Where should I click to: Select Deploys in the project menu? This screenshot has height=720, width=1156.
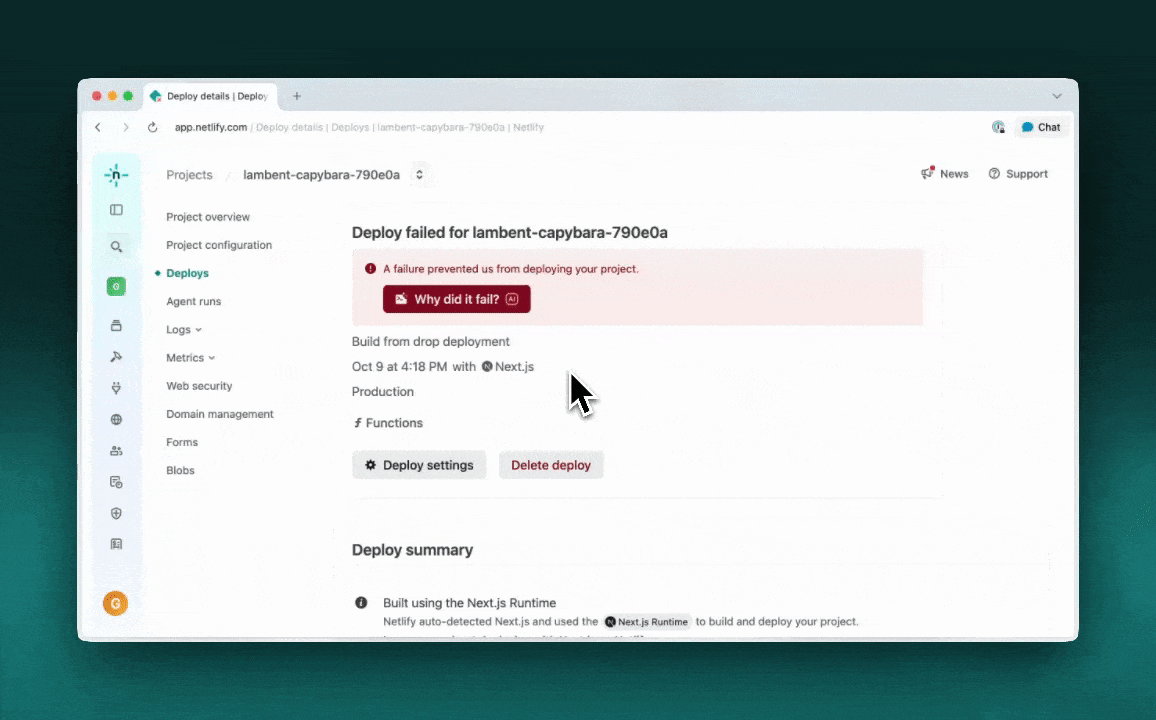(187, 273)
